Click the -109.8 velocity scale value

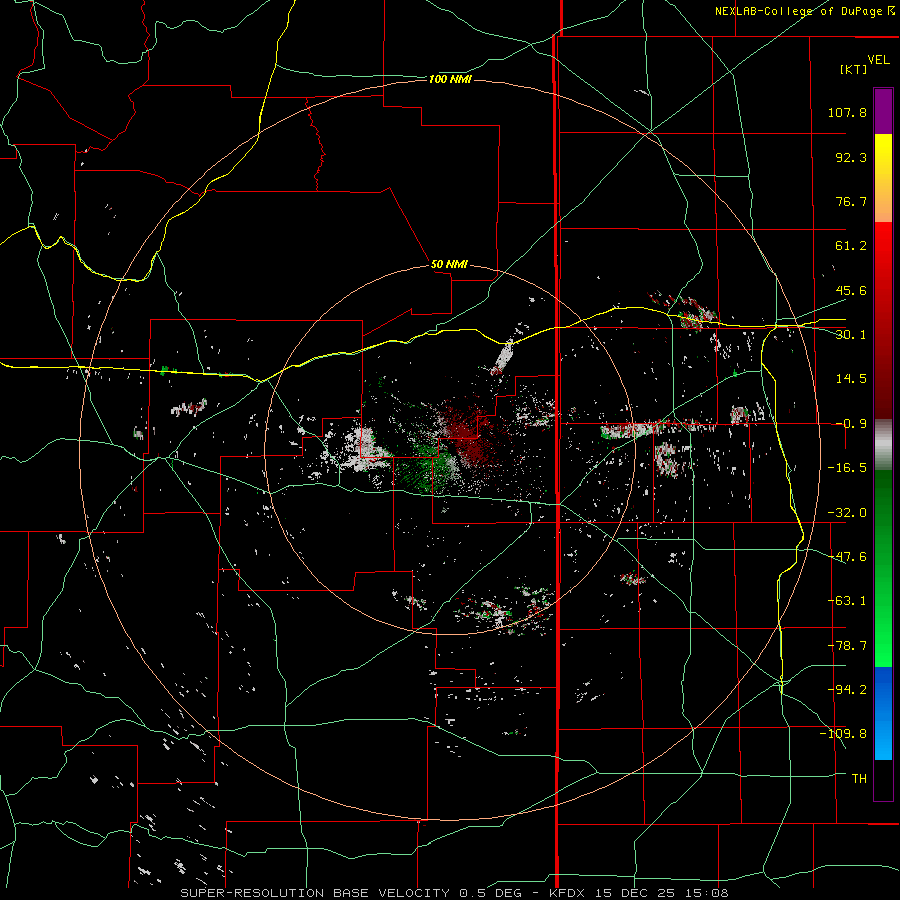click(843, 734)
